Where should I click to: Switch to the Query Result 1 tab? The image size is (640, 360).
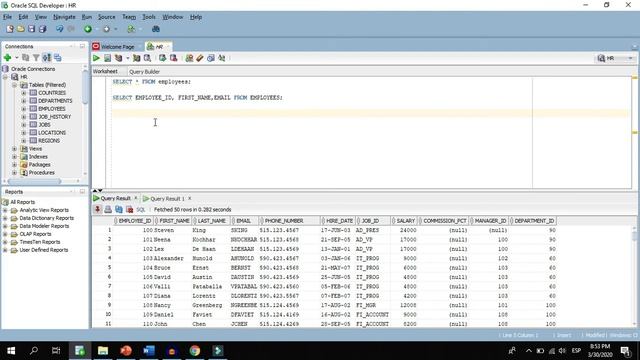(x=167, y=199)
